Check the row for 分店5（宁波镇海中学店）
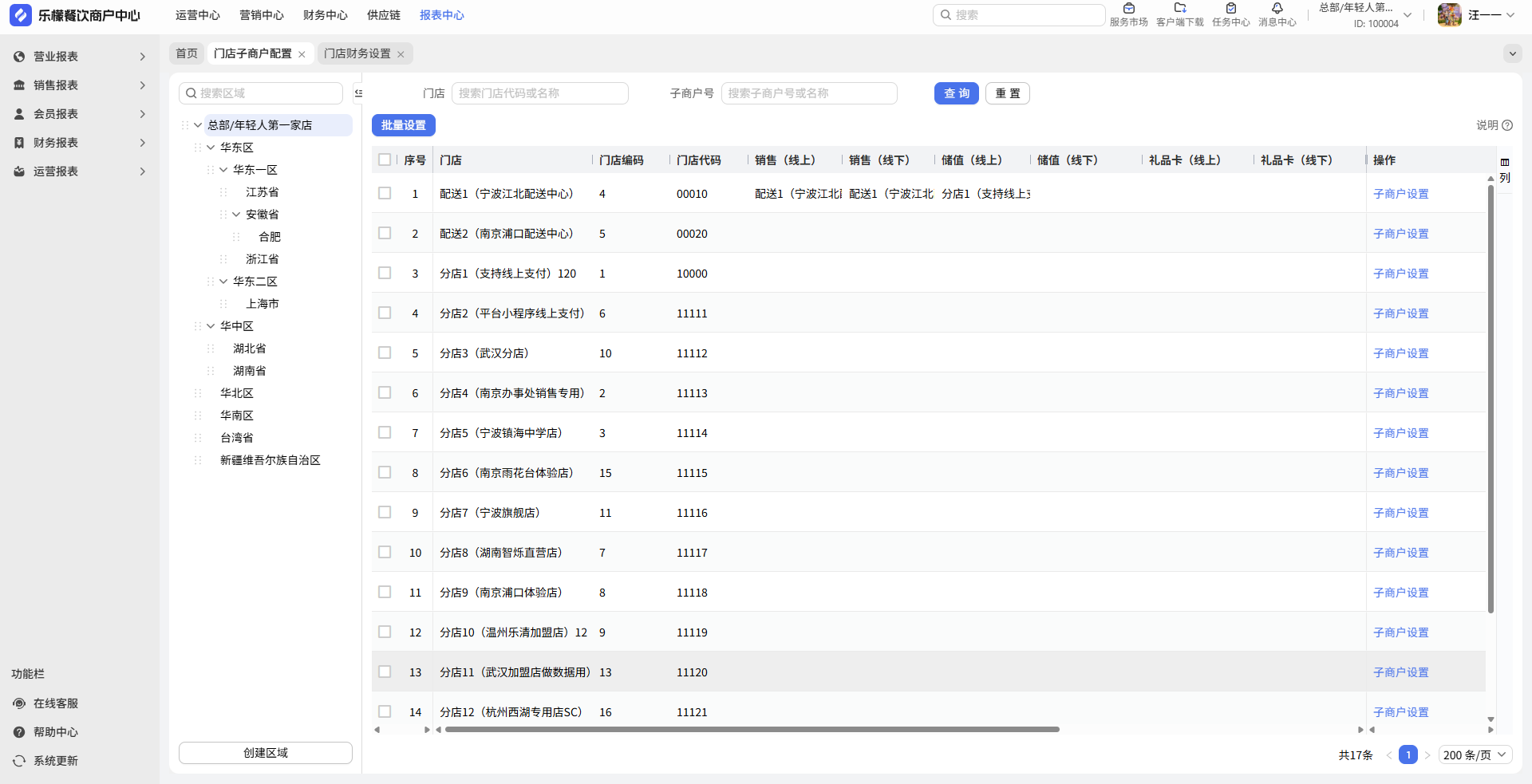Screen dimensions: 1532x784 coord(385,432)
